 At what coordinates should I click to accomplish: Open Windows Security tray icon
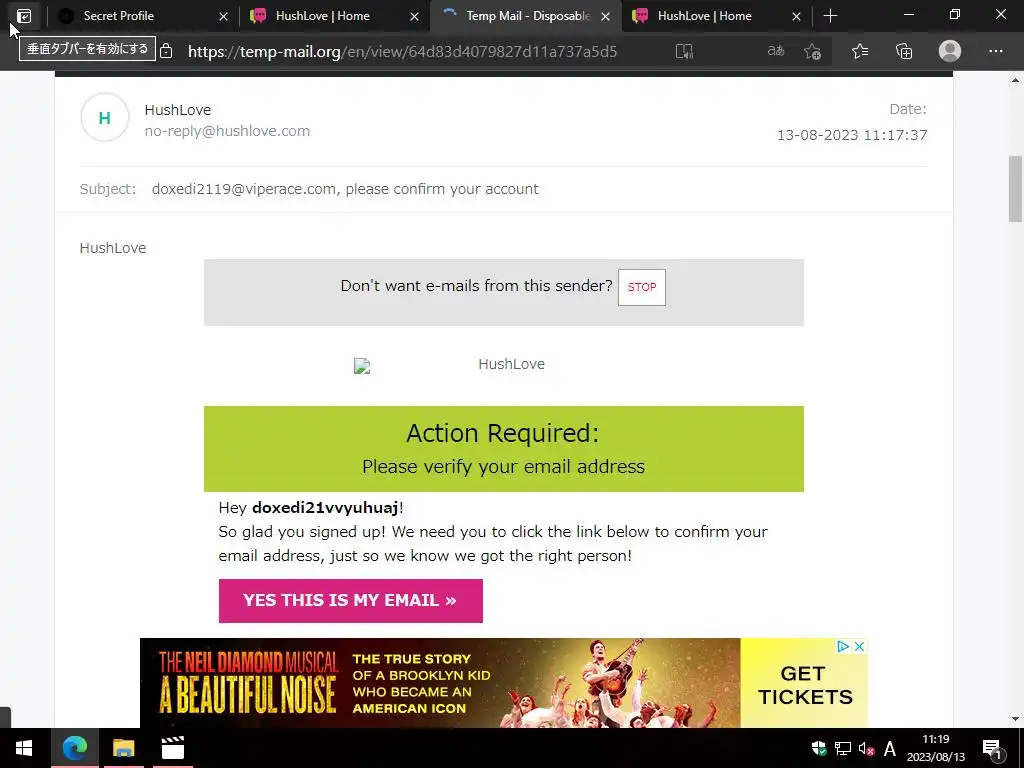click(x=818, y=748)
